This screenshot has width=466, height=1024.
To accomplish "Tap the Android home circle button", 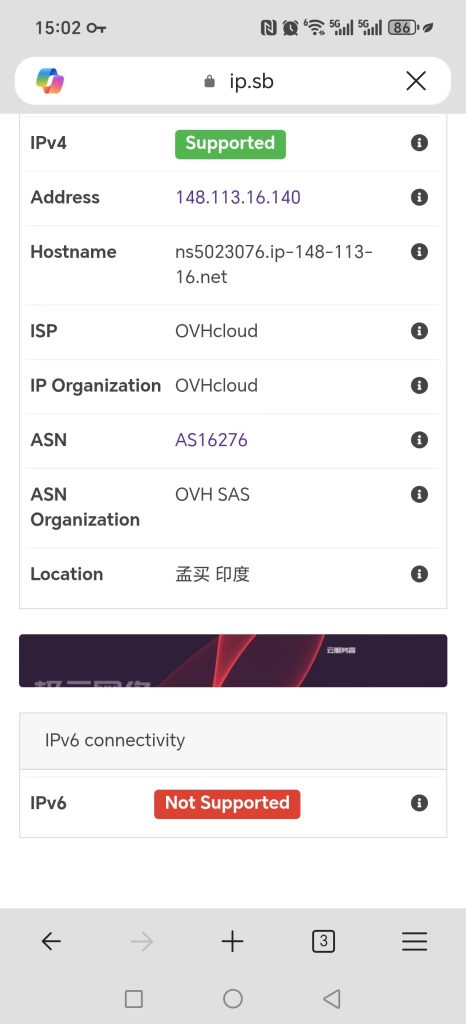I will pos(233,999).
